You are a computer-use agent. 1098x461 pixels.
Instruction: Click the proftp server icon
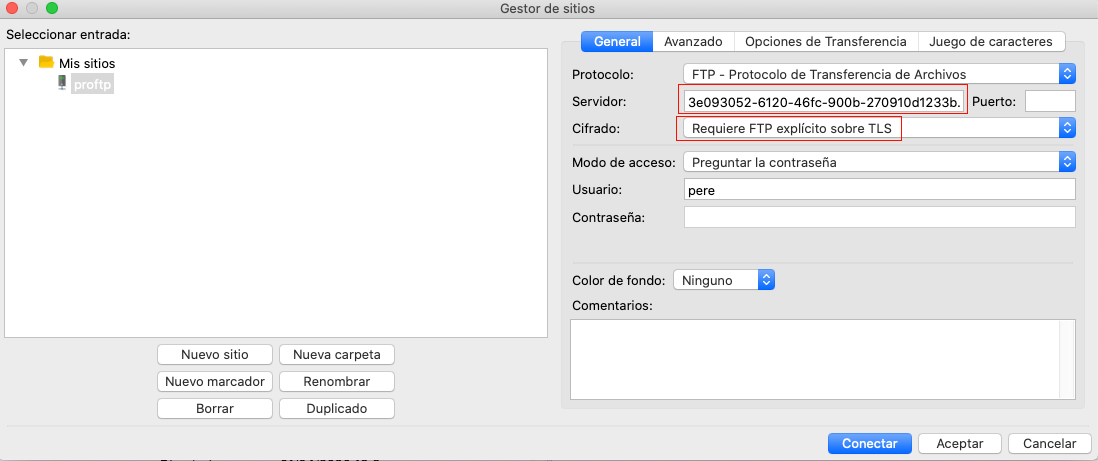pyautogui.click(x=62, y=84)
